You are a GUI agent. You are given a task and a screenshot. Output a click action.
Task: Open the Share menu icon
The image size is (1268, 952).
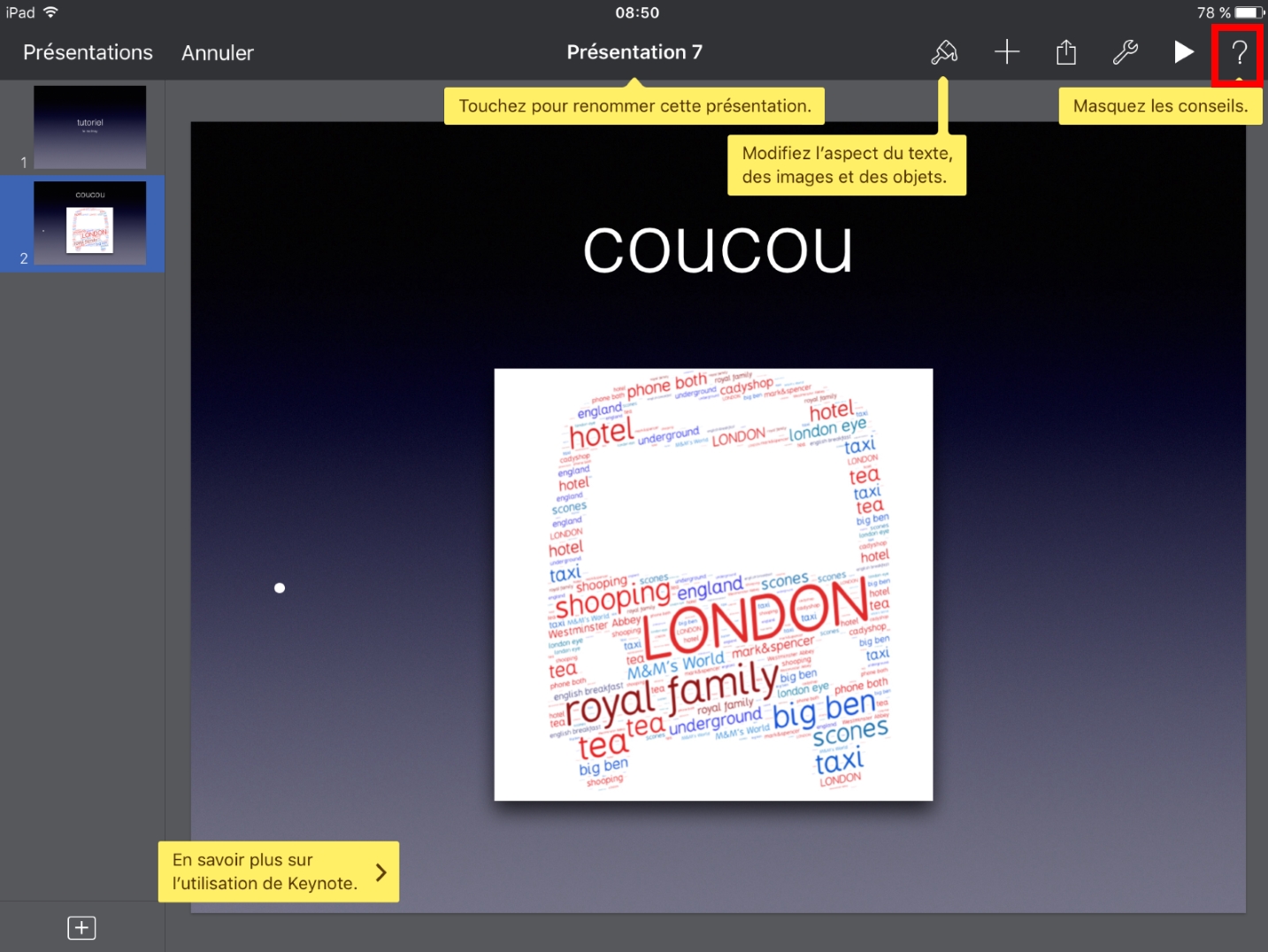1066,53
